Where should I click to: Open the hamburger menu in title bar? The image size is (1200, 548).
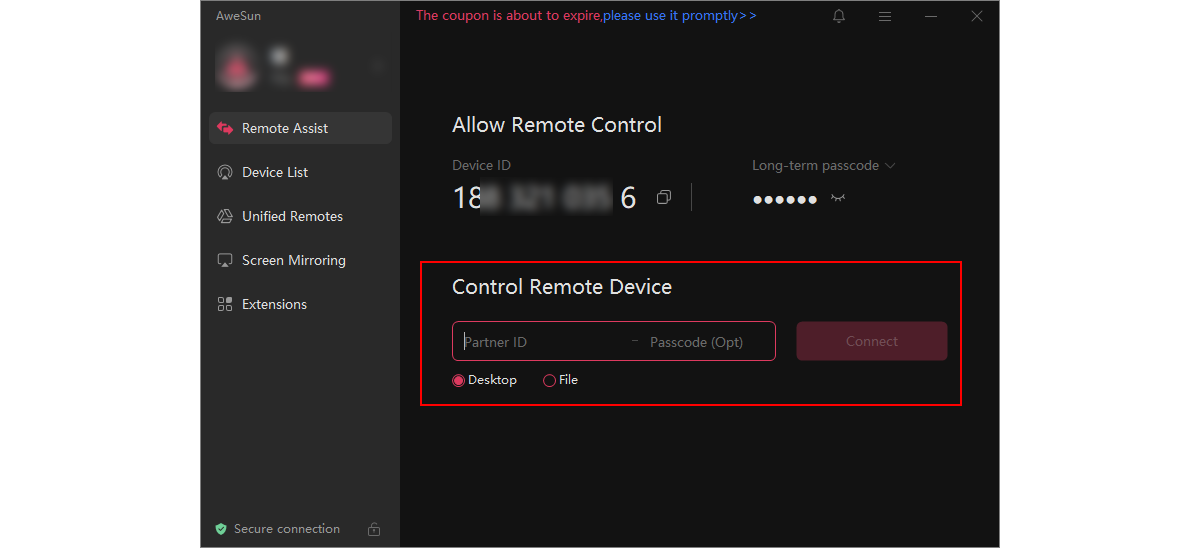click(885, 16)
